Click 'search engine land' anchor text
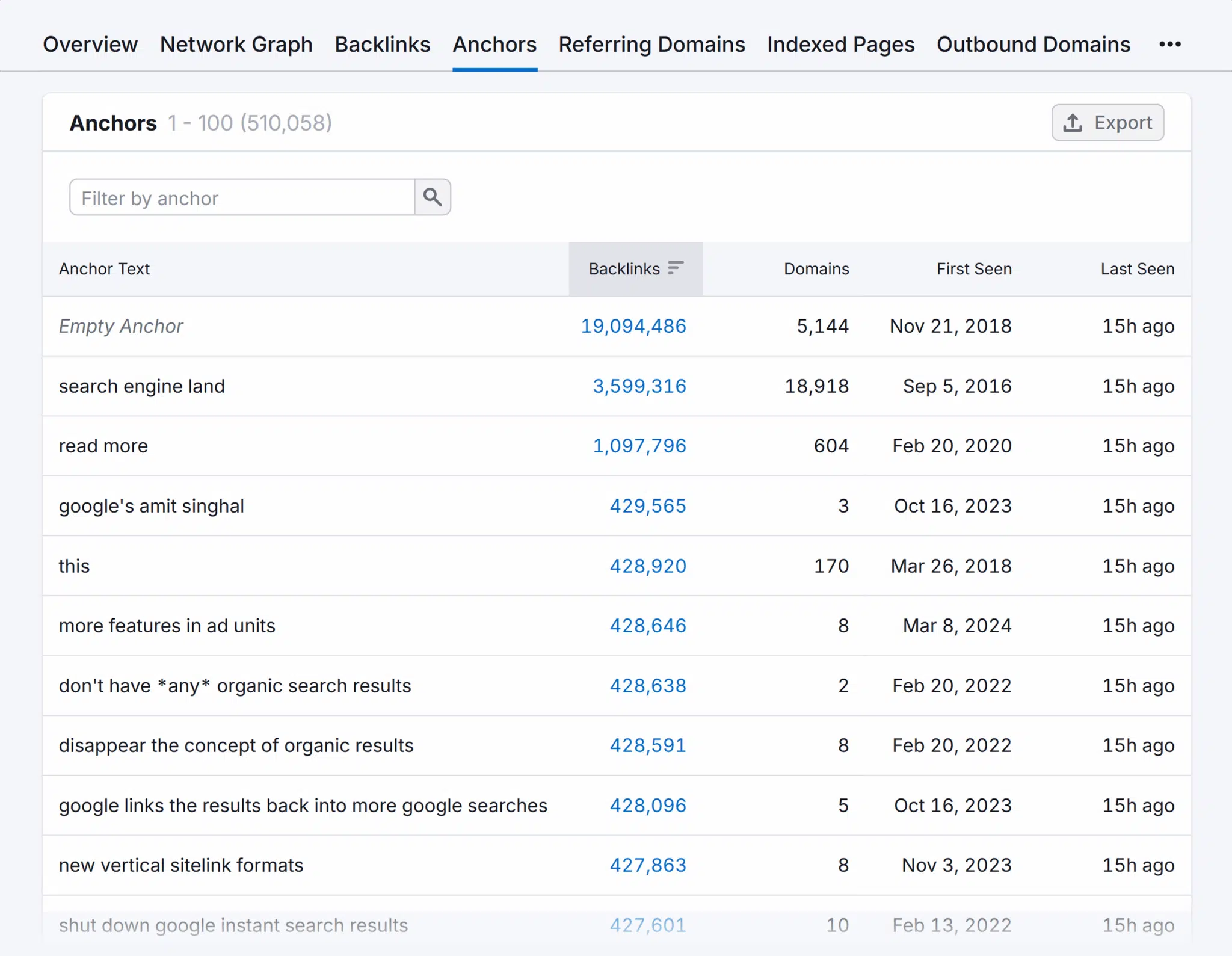 tap(141, 386)
